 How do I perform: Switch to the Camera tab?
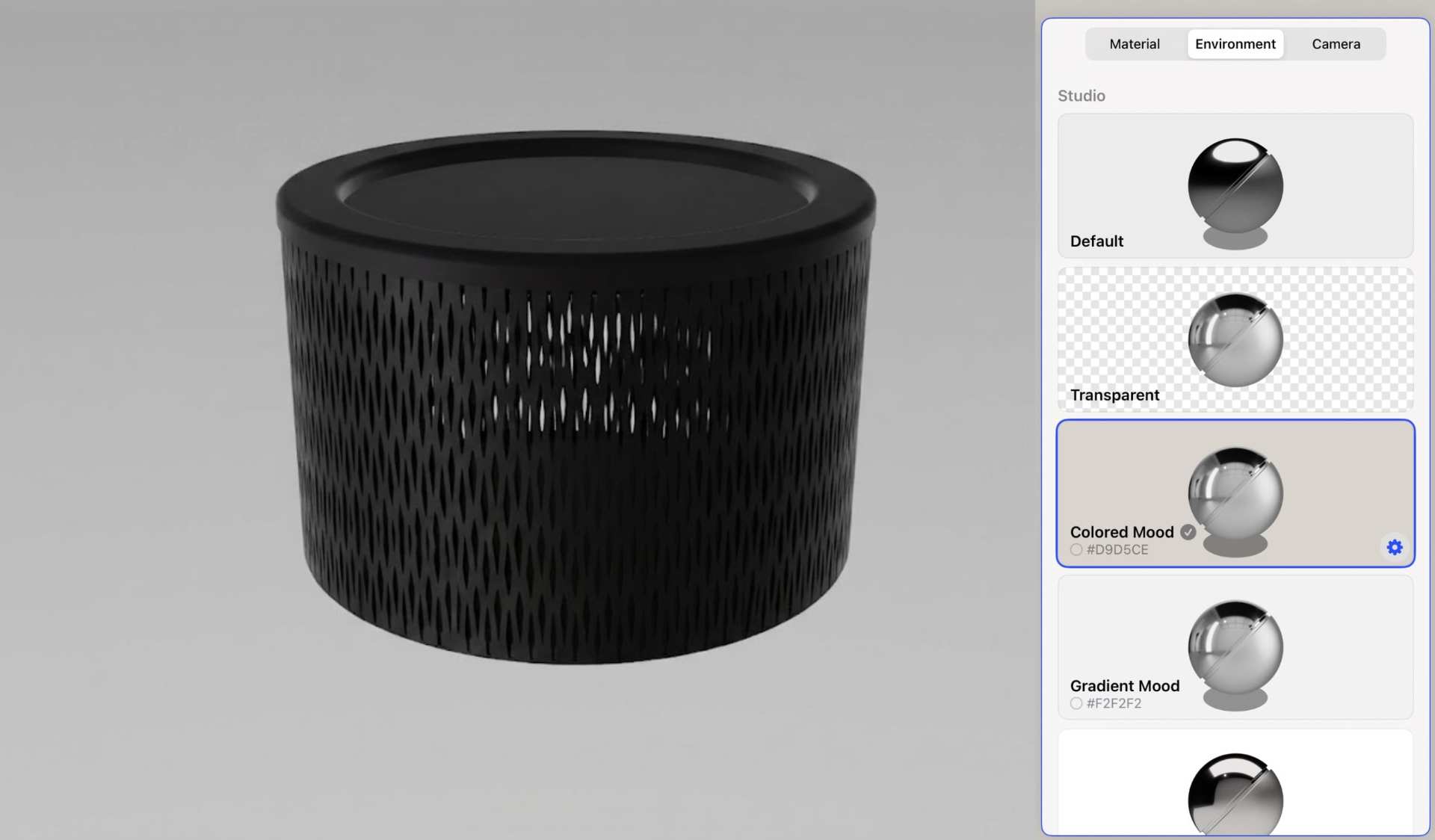(x=1336, y=44)
